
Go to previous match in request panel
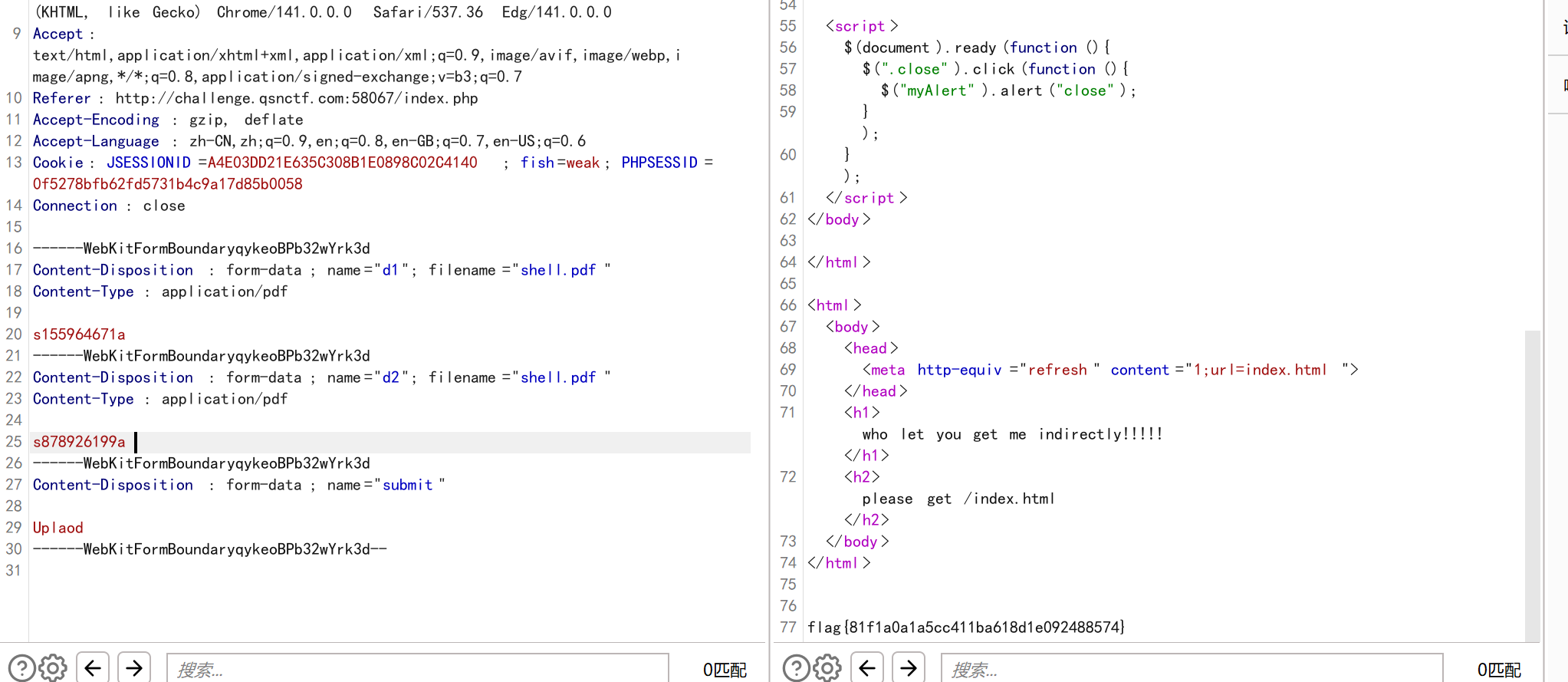(x=93, y=668)
